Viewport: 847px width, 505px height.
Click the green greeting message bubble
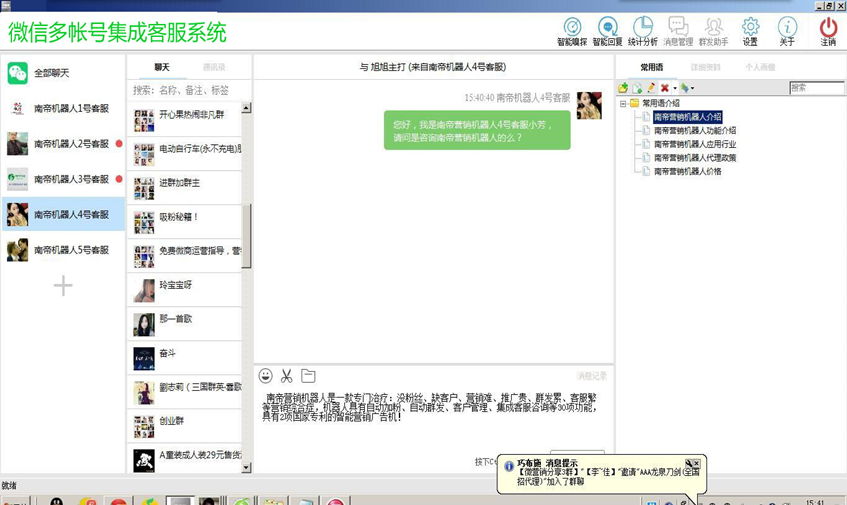point(477,130)
